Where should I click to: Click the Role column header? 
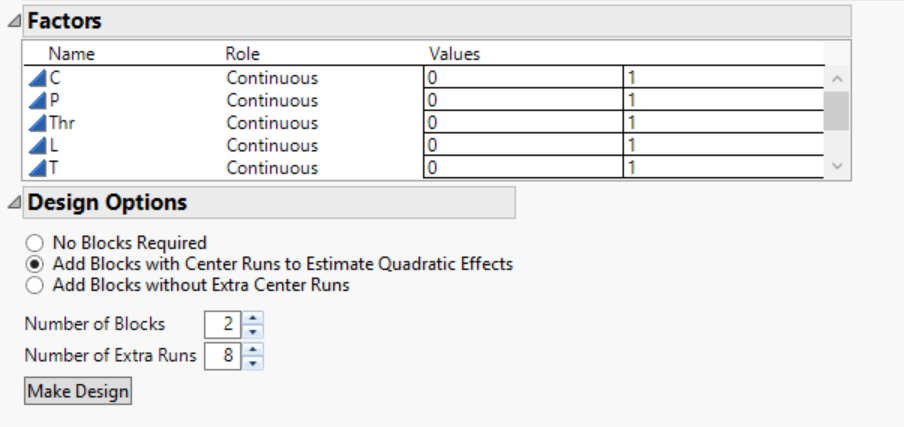click(x=243, y=54)
